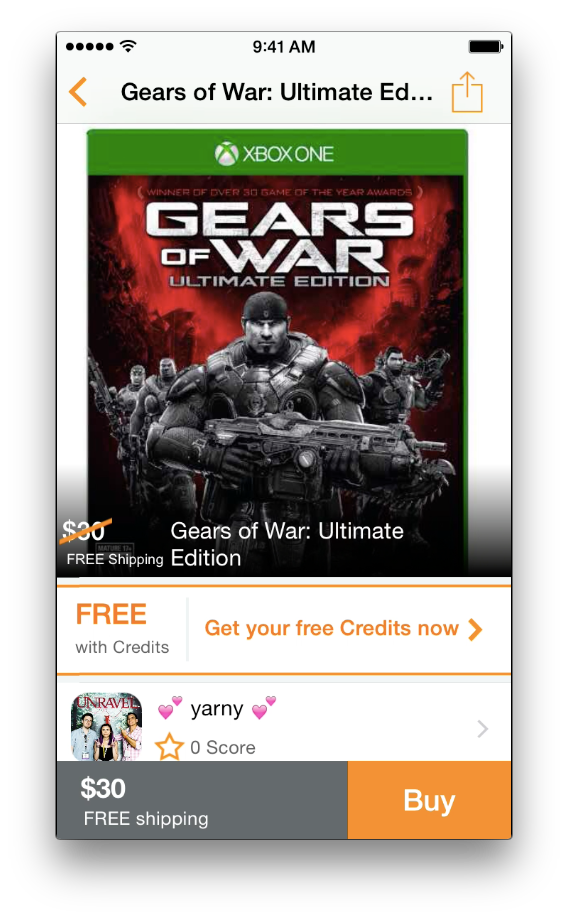This screenshot has height=919, width=568.
Task: Tap the cellular signal dots
Action: pos(90,47)
